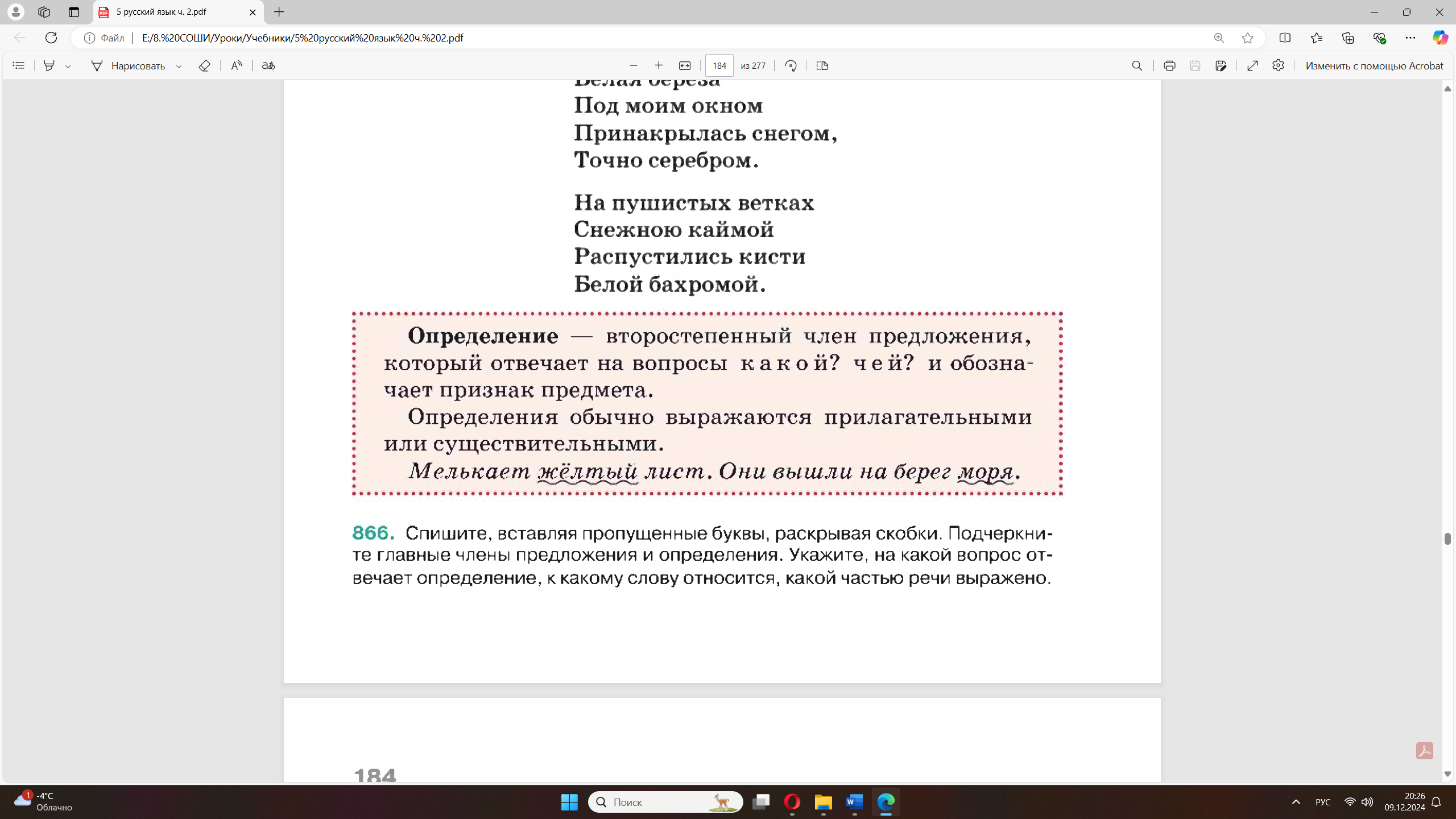This screenshot has width=1456, height=819.
Task: Click the address bar URL
Action: coord(303,38)
